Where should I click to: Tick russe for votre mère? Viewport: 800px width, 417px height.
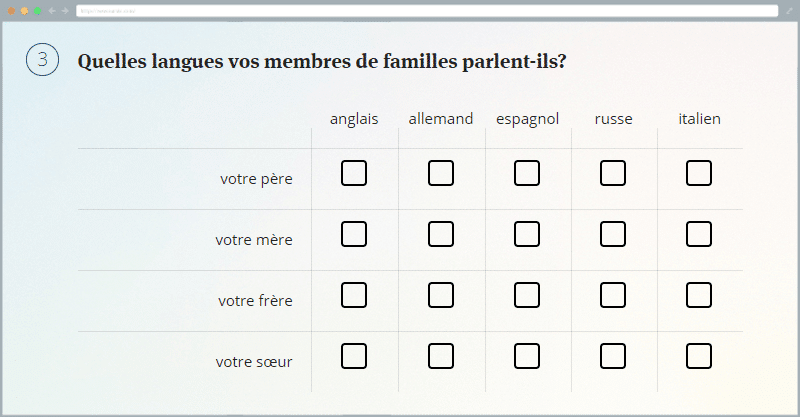pos(613,234)
